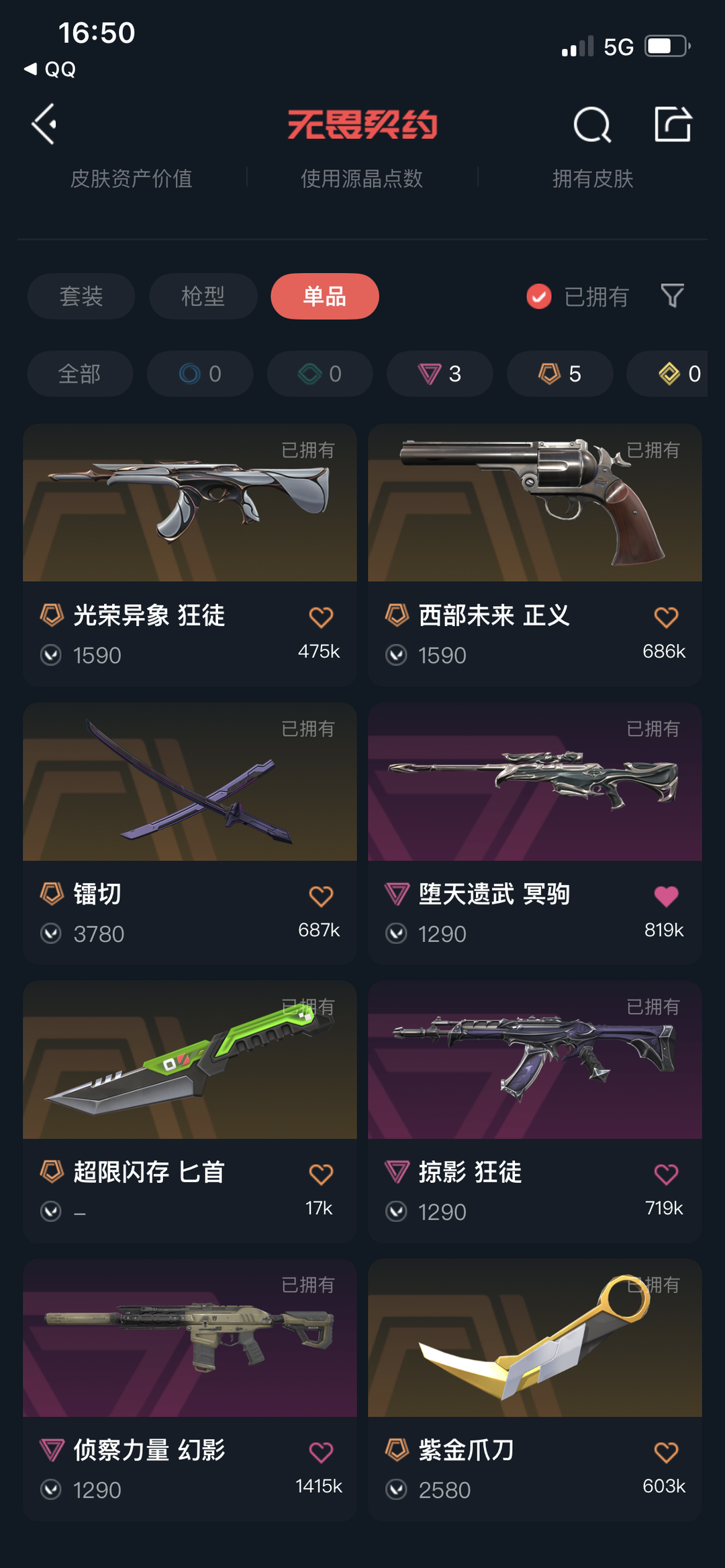Image resolution: width=725 pixels, height=1568 pixels.
Task: Open 超限闪存 匕首 knife thumbnail
Action: pos(190,1060)
